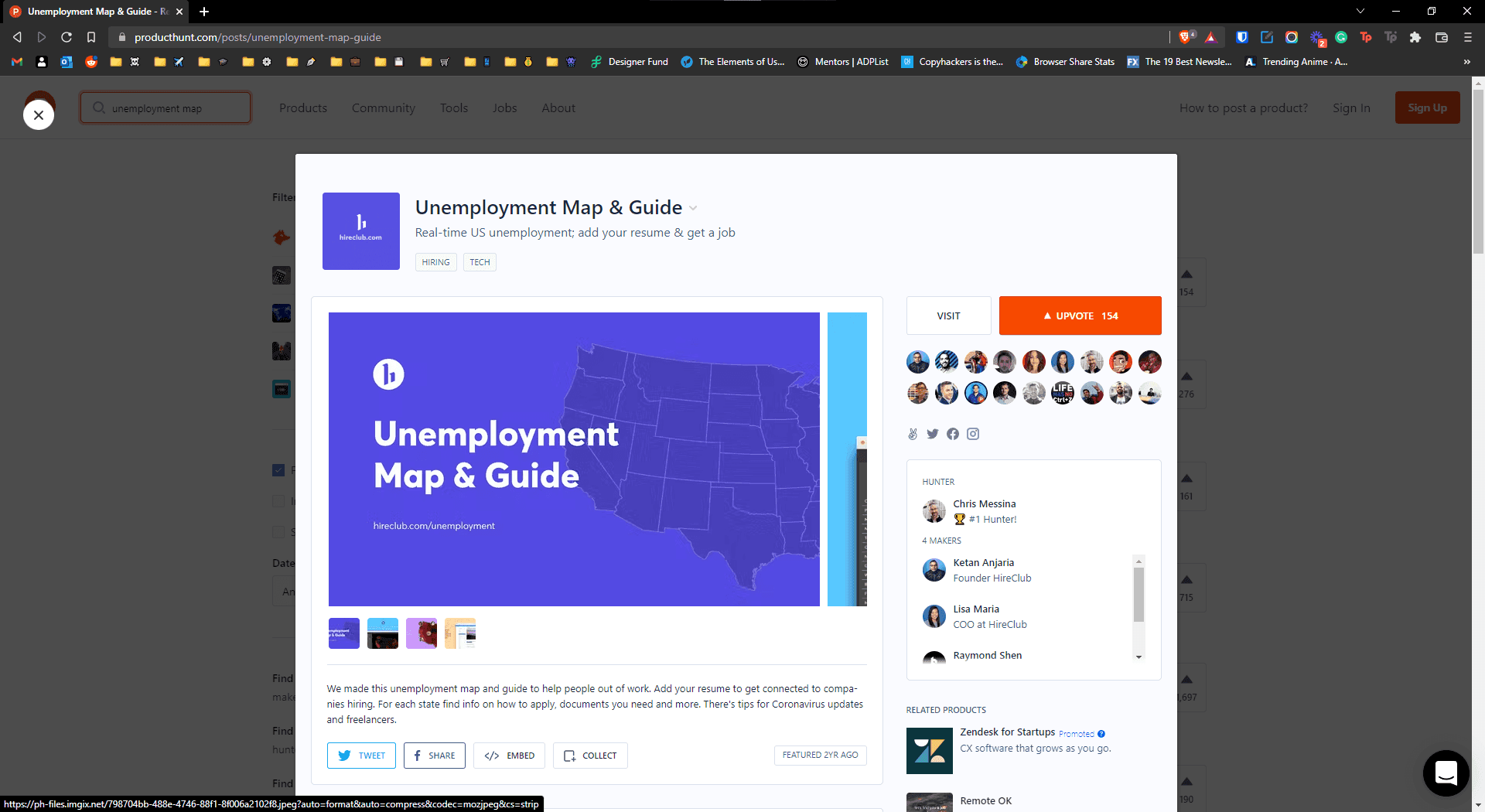Open the Community nav menu
Viewport: 1485px width, 812px height.
point(384,108)
